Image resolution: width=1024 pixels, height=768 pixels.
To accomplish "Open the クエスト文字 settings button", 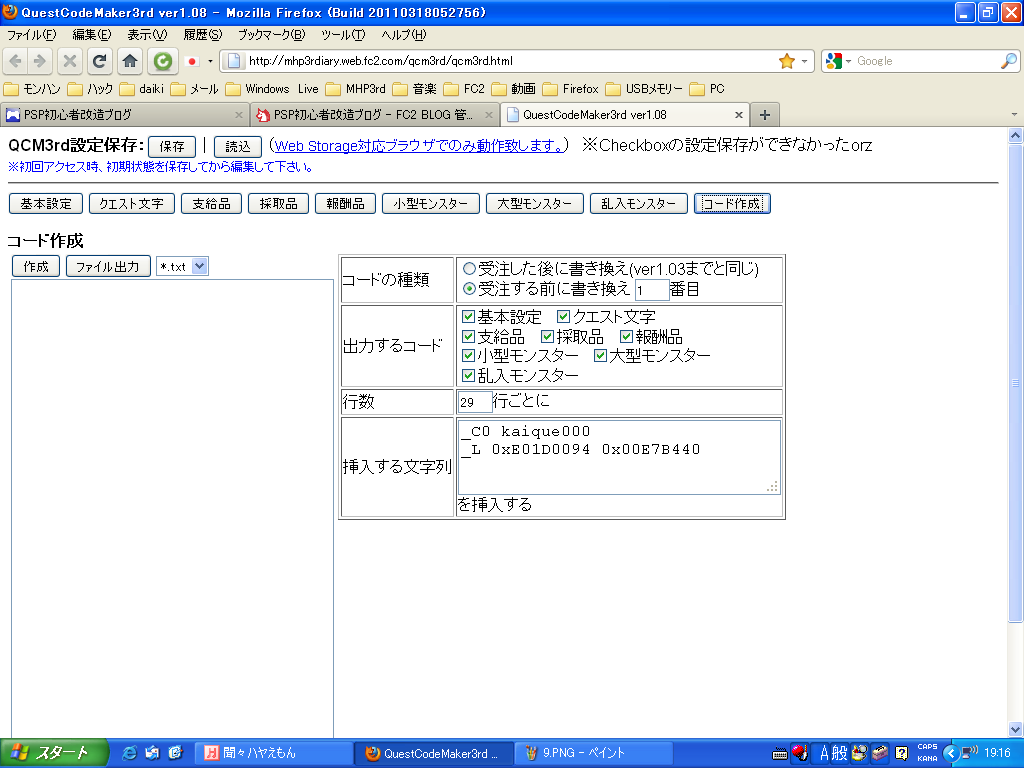I will pos(131,204).
